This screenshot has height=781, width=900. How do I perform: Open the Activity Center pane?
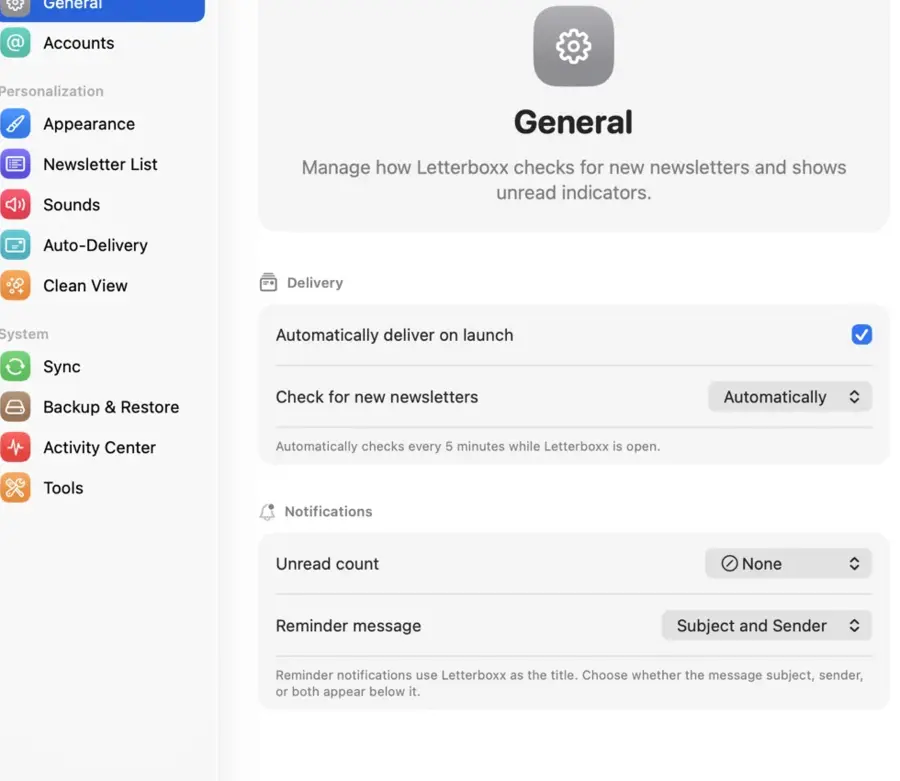click(102, 448)
